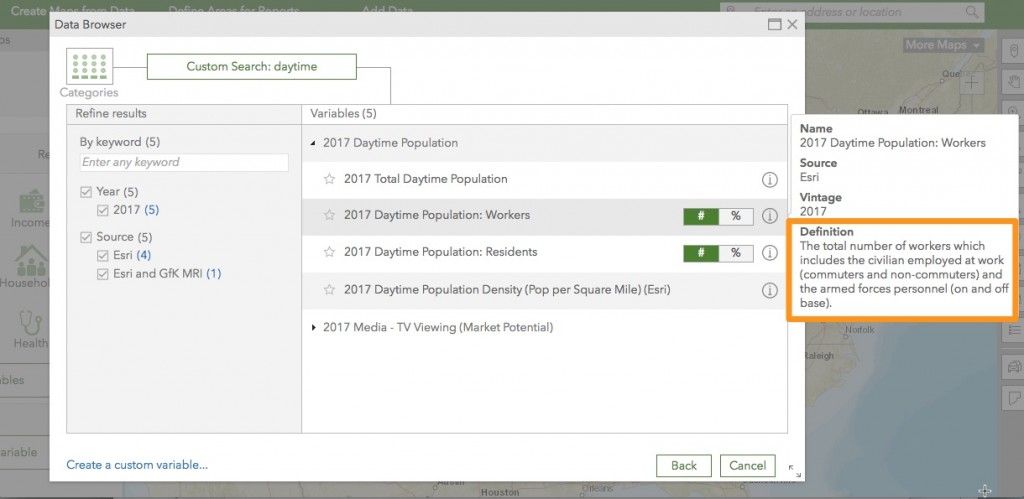Click the dialog resize corner arrows icon
This screenshot has width=1024, height=499.
tap(795, 471)
